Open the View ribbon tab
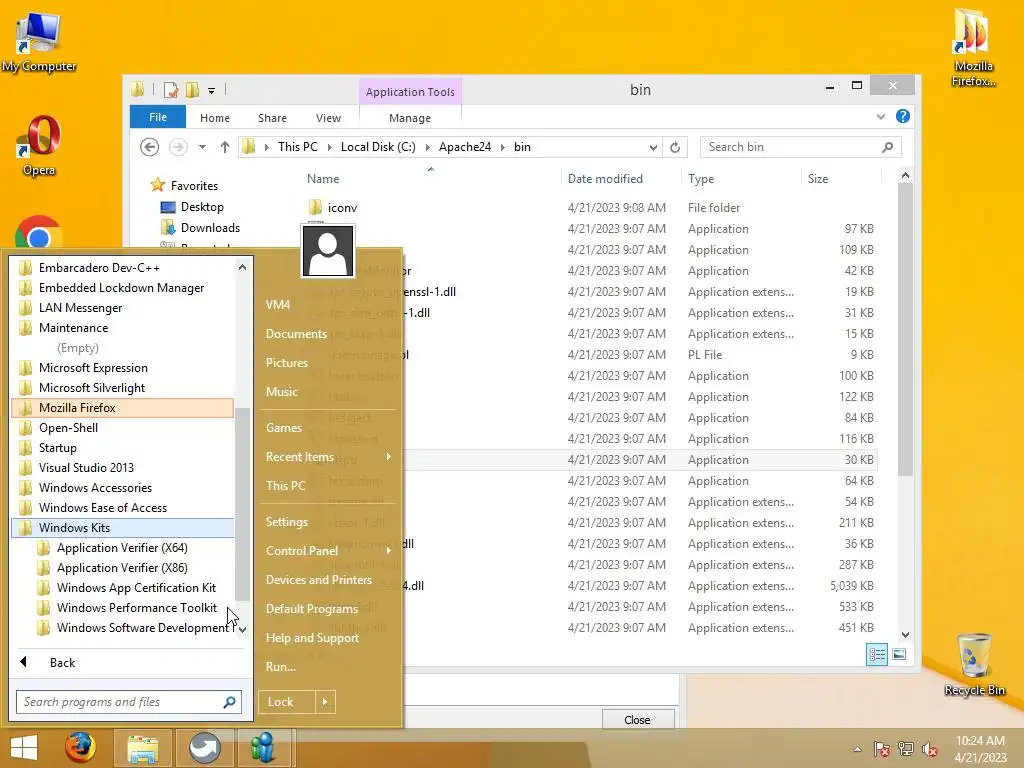 coord(328,118)
